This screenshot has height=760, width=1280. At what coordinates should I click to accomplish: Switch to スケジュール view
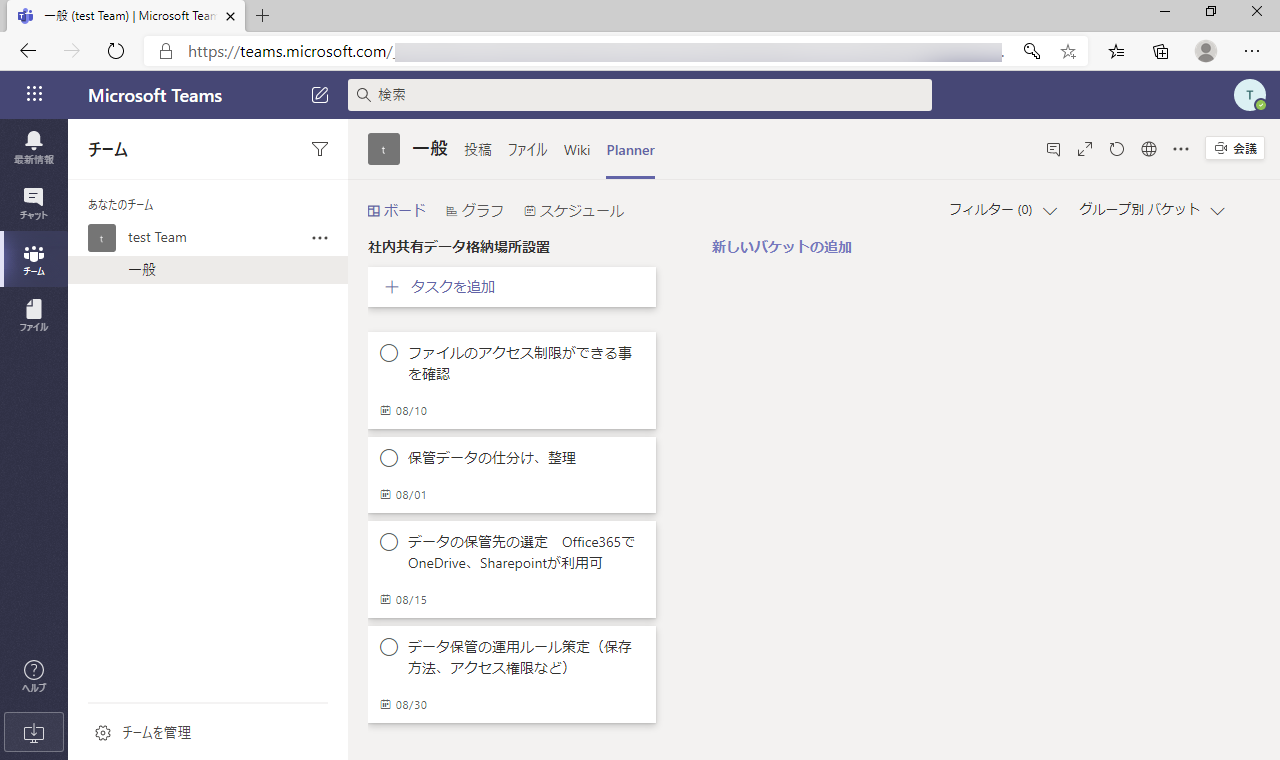pyautogui.click(x=574, y=211)
